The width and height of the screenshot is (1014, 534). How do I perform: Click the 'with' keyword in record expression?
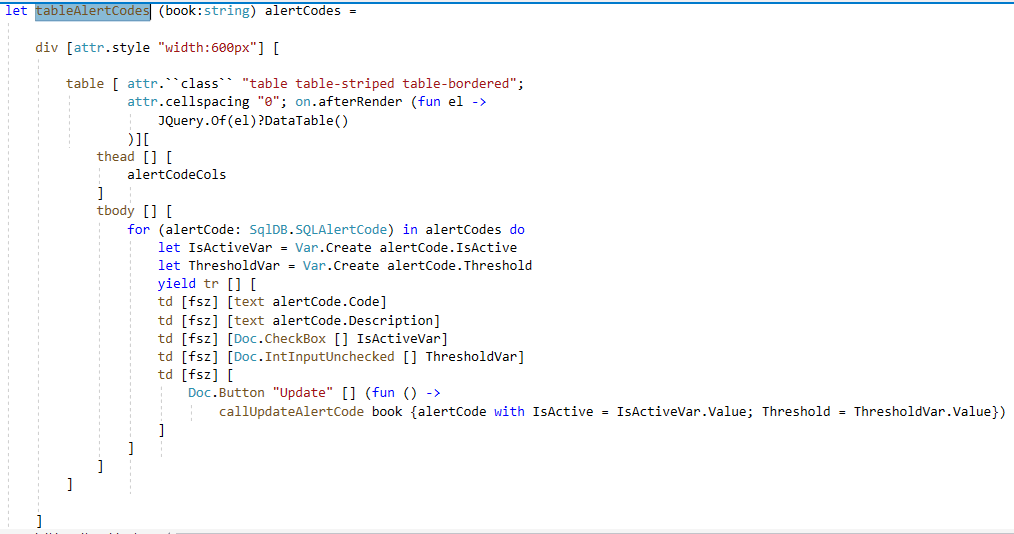[x=509, y=412]
